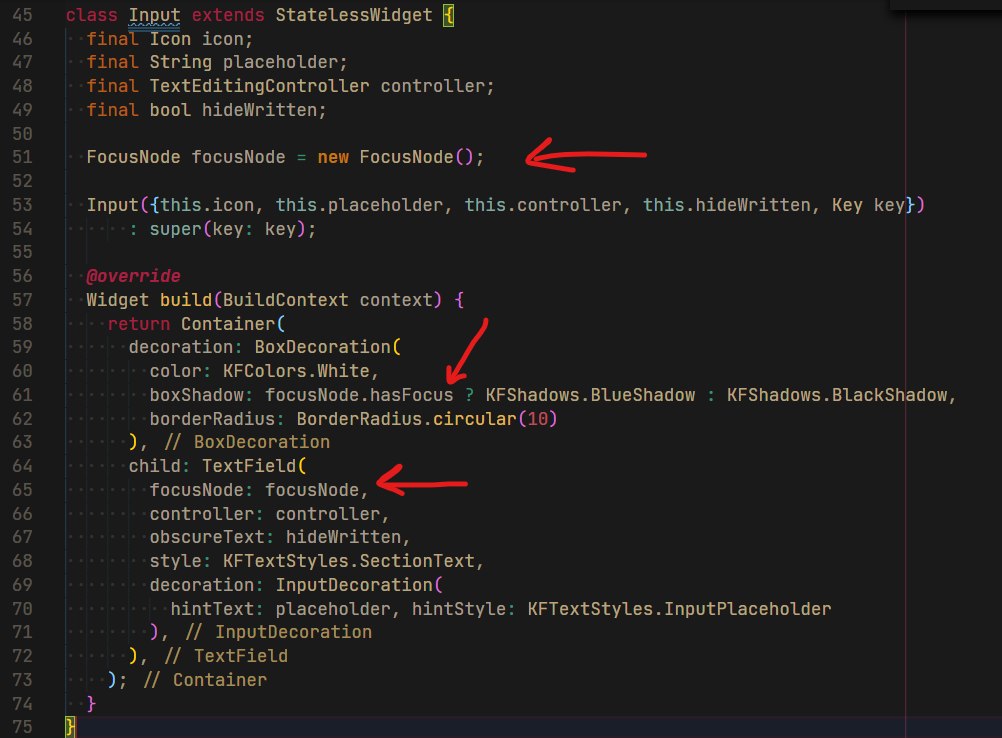Click 'KFShadows.BlackShadow' on line 61
Image resolution: width=1002 pixels, height=738 pixels.
(x=836, y=395)
